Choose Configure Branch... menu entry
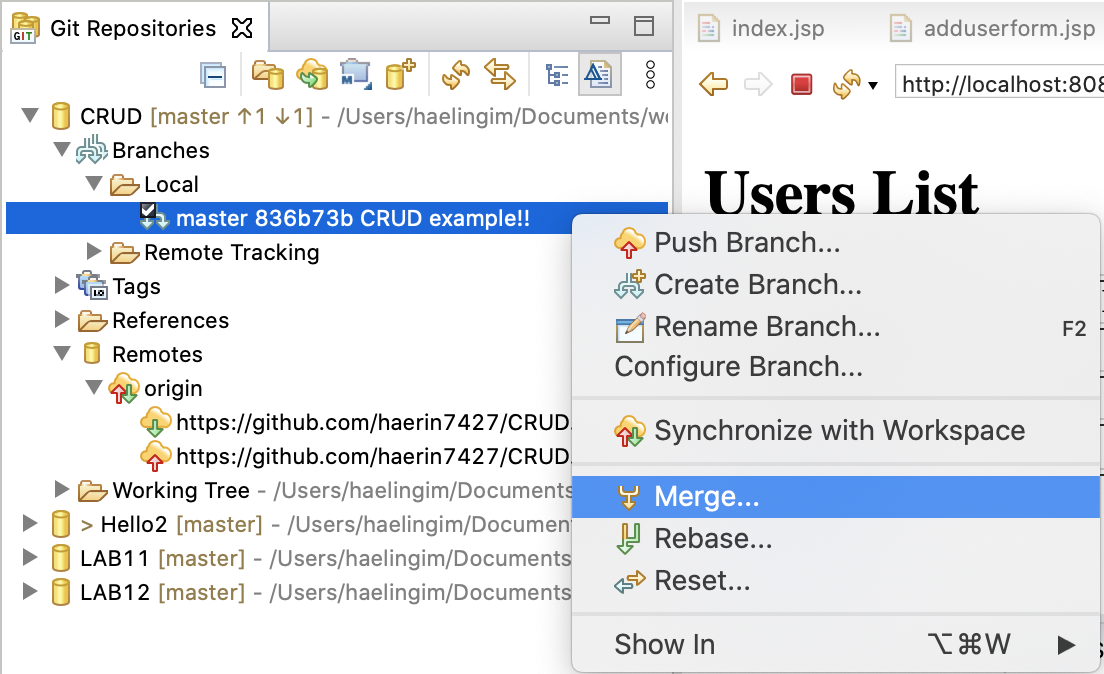Screen dimensions: 1104x674 pos(836,367)
